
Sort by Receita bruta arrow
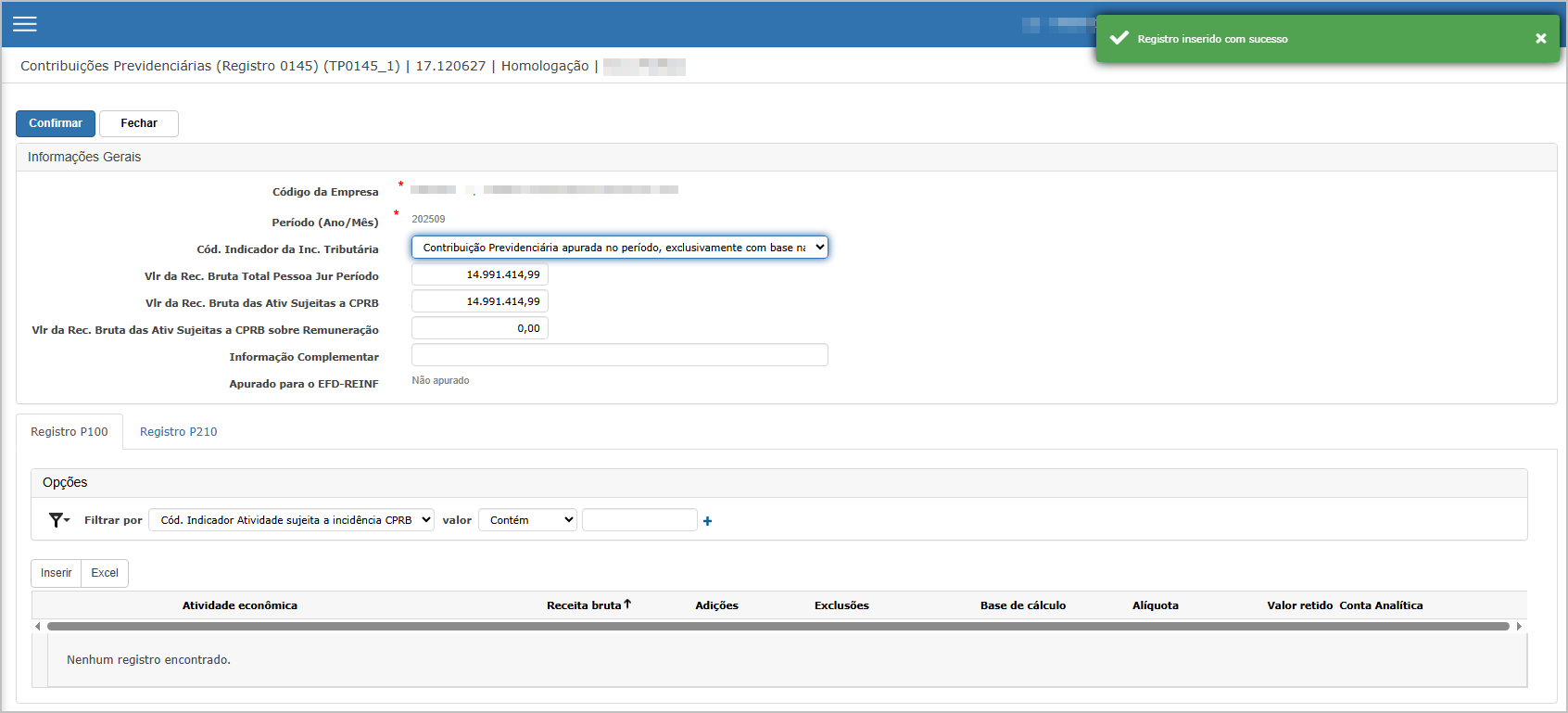click(x=627, y=605)
